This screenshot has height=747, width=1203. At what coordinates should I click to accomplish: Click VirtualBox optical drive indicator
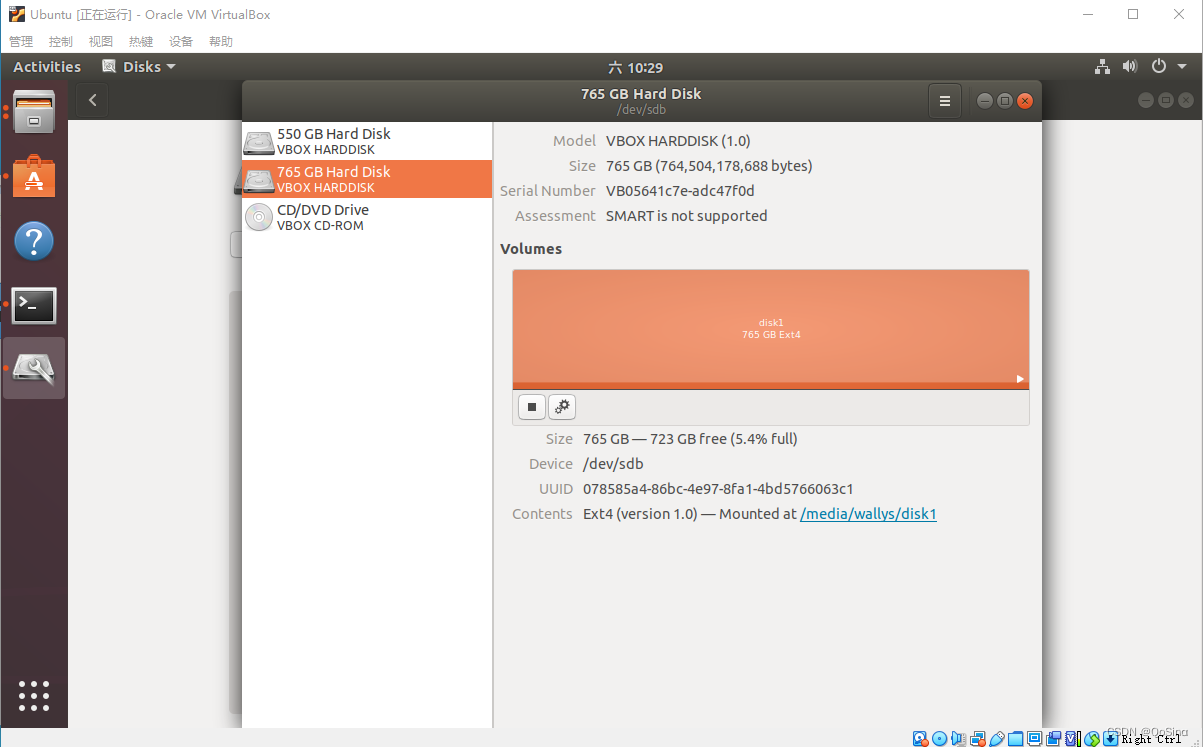click(940, 738)
